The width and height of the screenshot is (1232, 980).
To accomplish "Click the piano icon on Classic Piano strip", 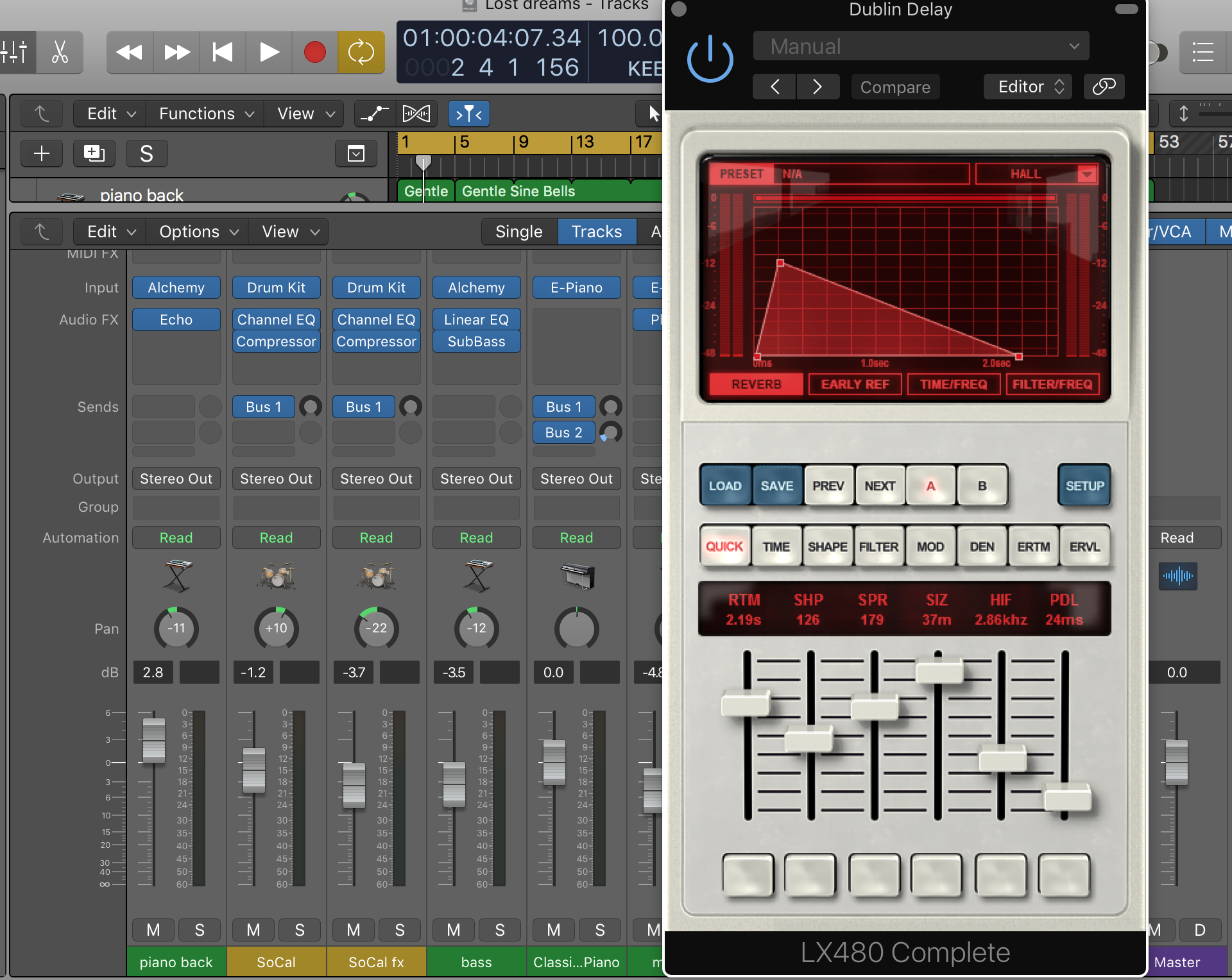I will point(576,575).
